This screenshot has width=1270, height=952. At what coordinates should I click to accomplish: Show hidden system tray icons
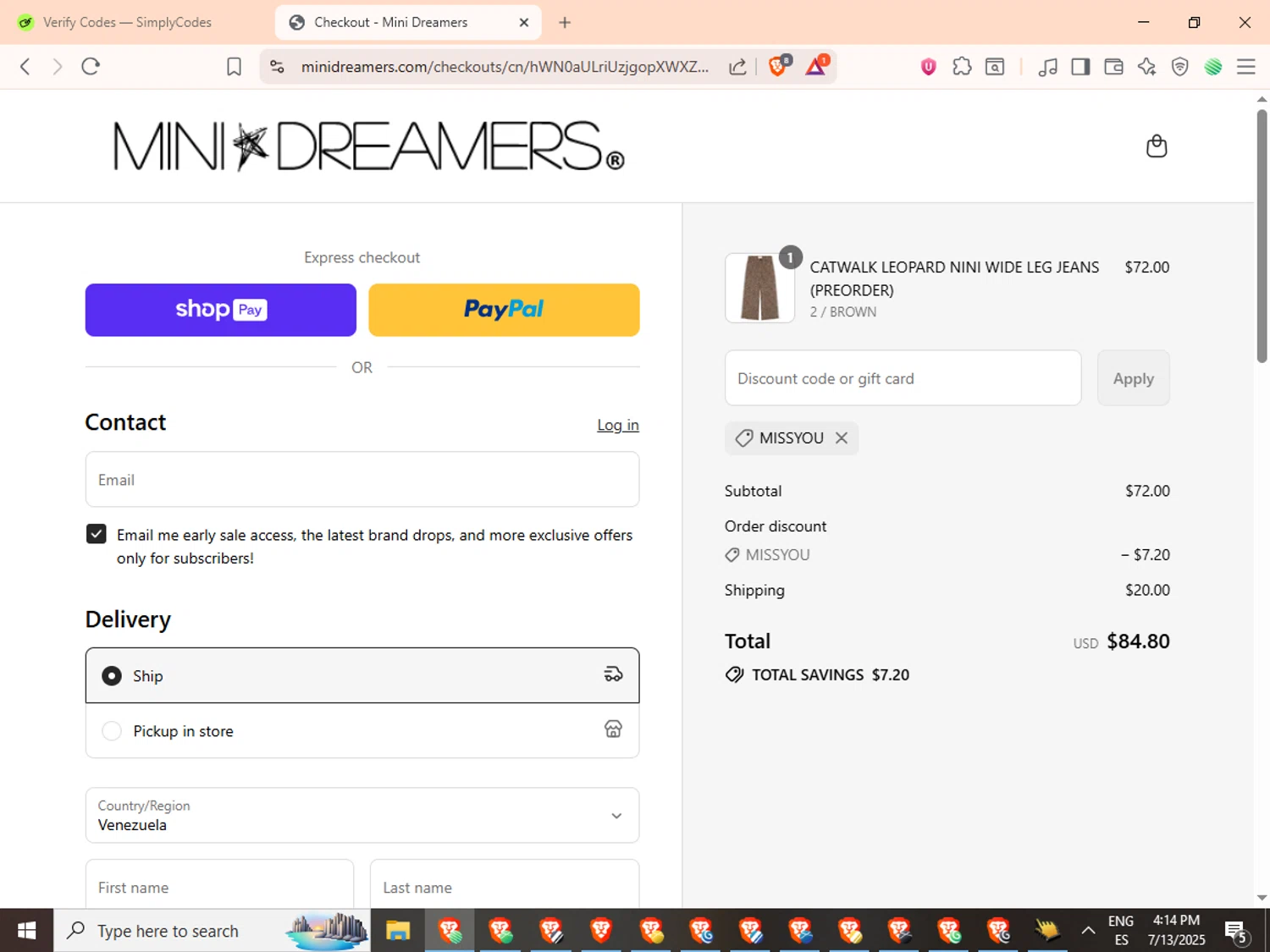click(x=1088, y=931)
